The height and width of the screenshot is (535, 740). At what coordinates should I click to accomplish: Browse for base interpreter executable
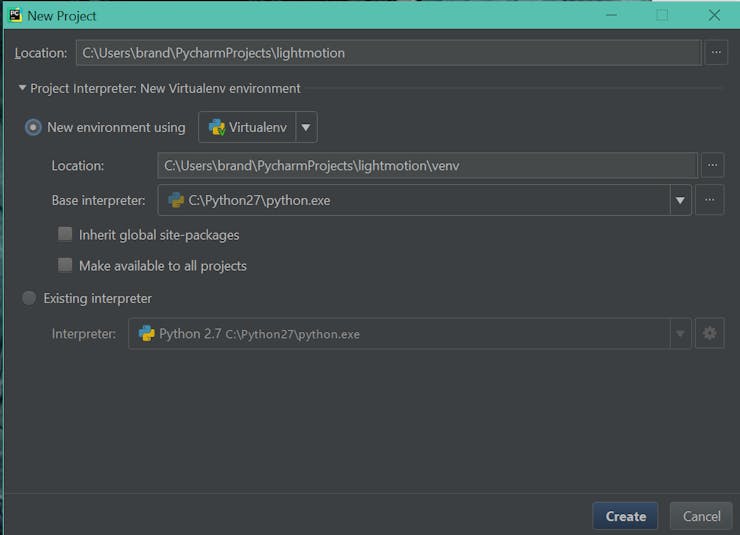[x=709, y=200]
